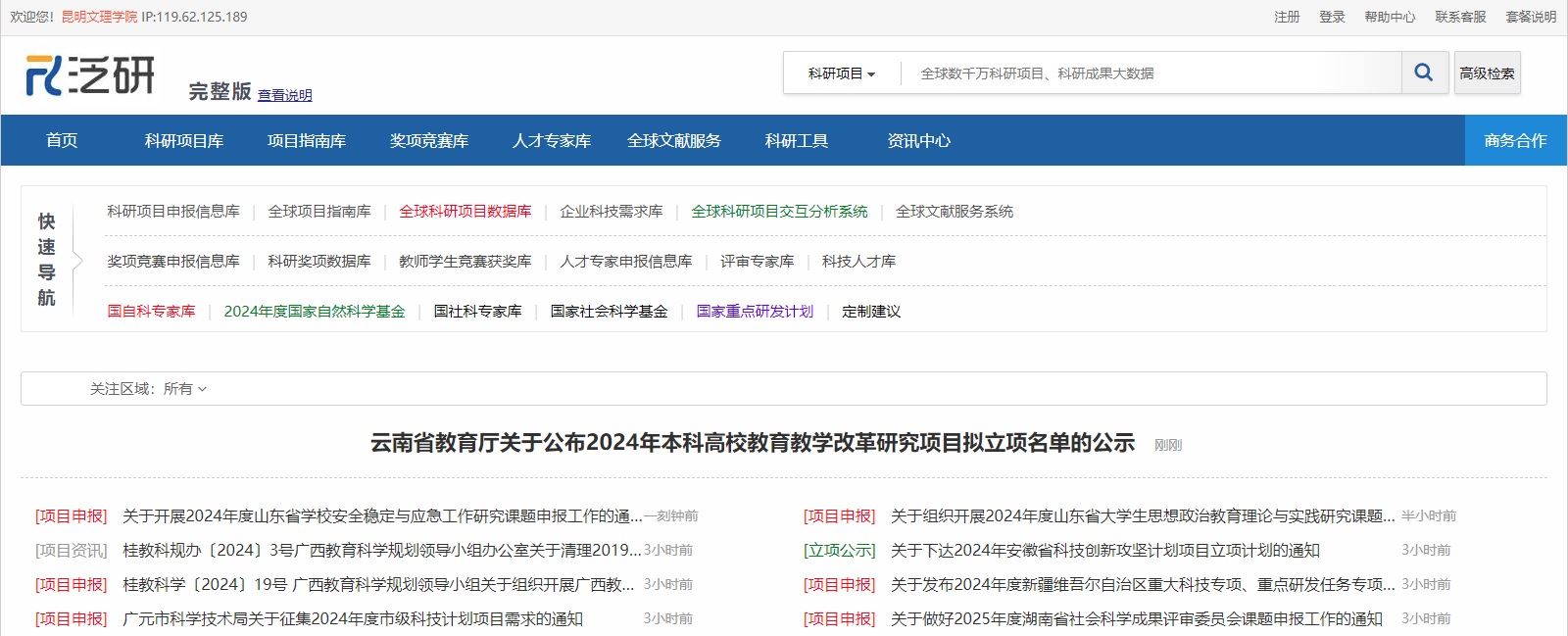Open the 广元市科学技术局 project notice
The height and width of the screenshot is (636, 1568).
coord(353,618)
